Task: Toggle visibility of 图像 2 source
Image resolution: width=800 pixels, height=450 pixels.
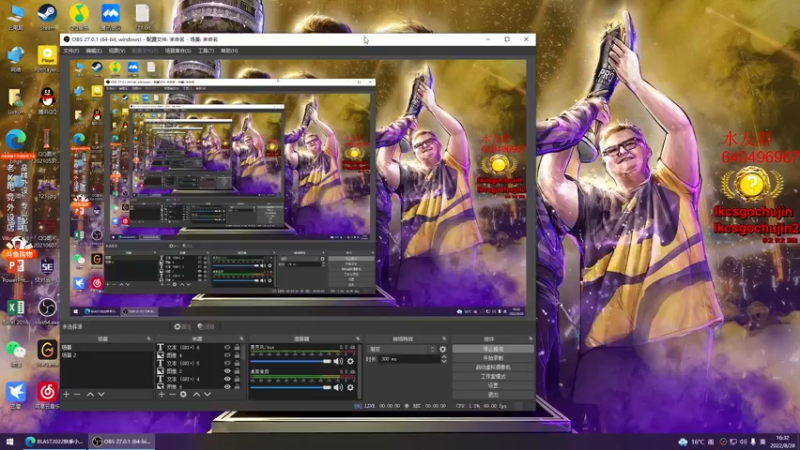Action: [x=228, y=371]
